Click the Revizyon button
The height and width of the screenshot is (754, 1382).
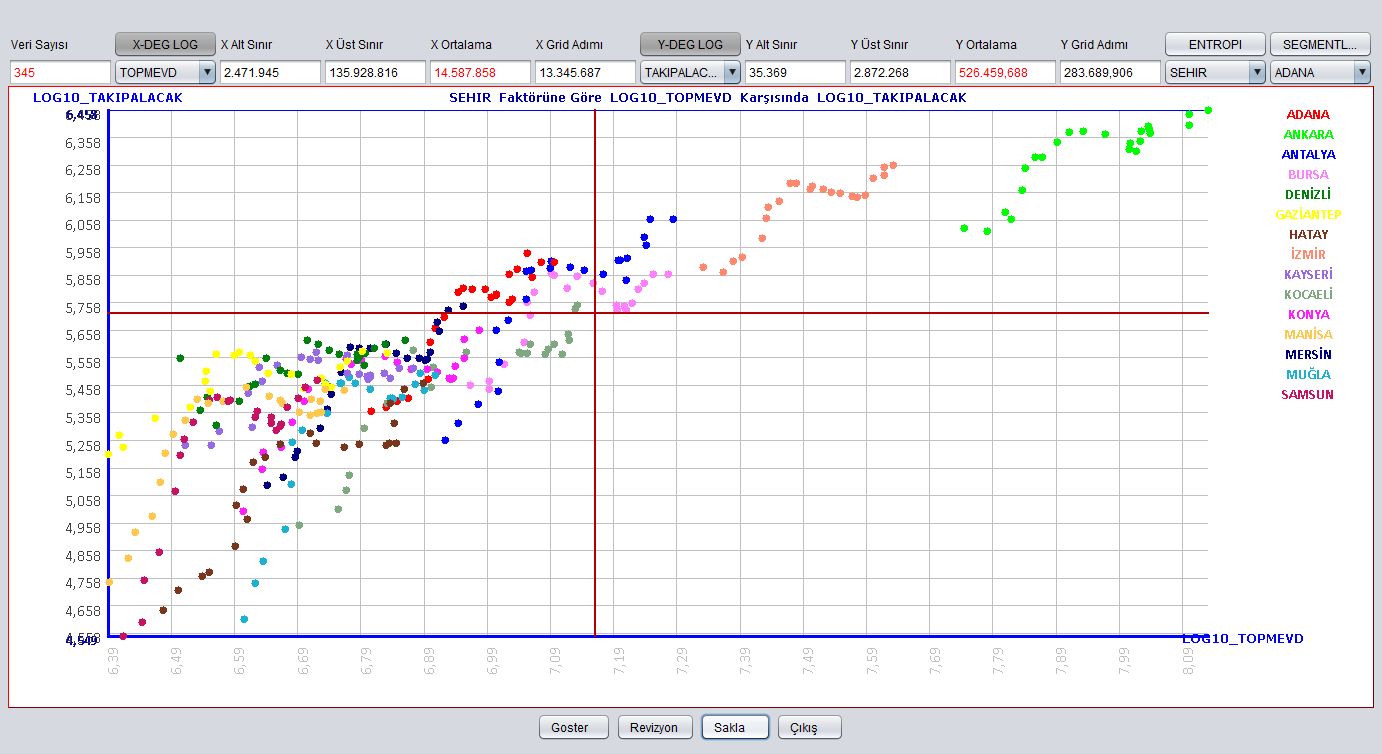click(655, 727)
